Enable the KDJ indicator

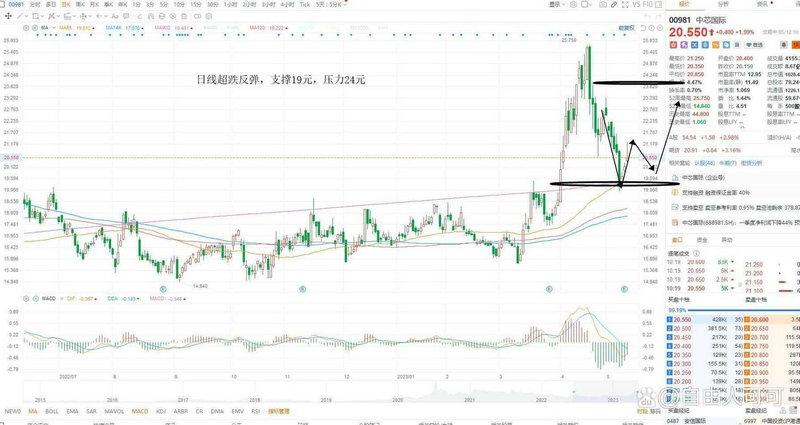pos(163,411)
